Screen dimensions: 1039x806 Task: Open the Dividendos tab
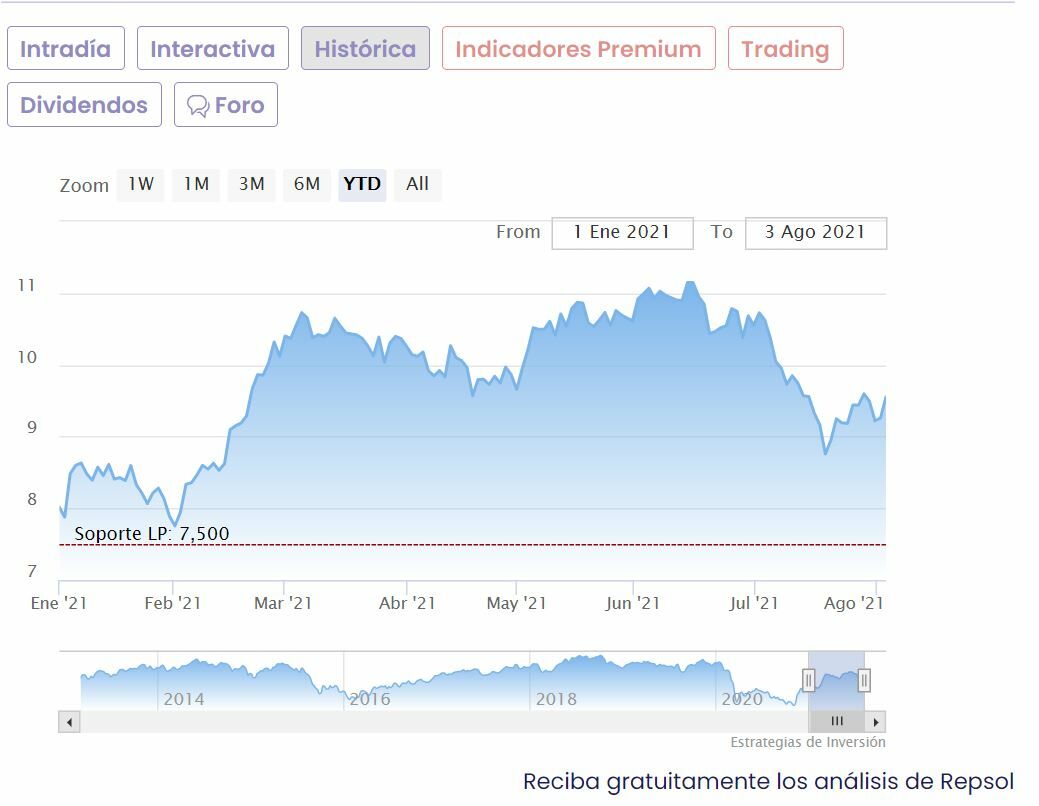84,105
